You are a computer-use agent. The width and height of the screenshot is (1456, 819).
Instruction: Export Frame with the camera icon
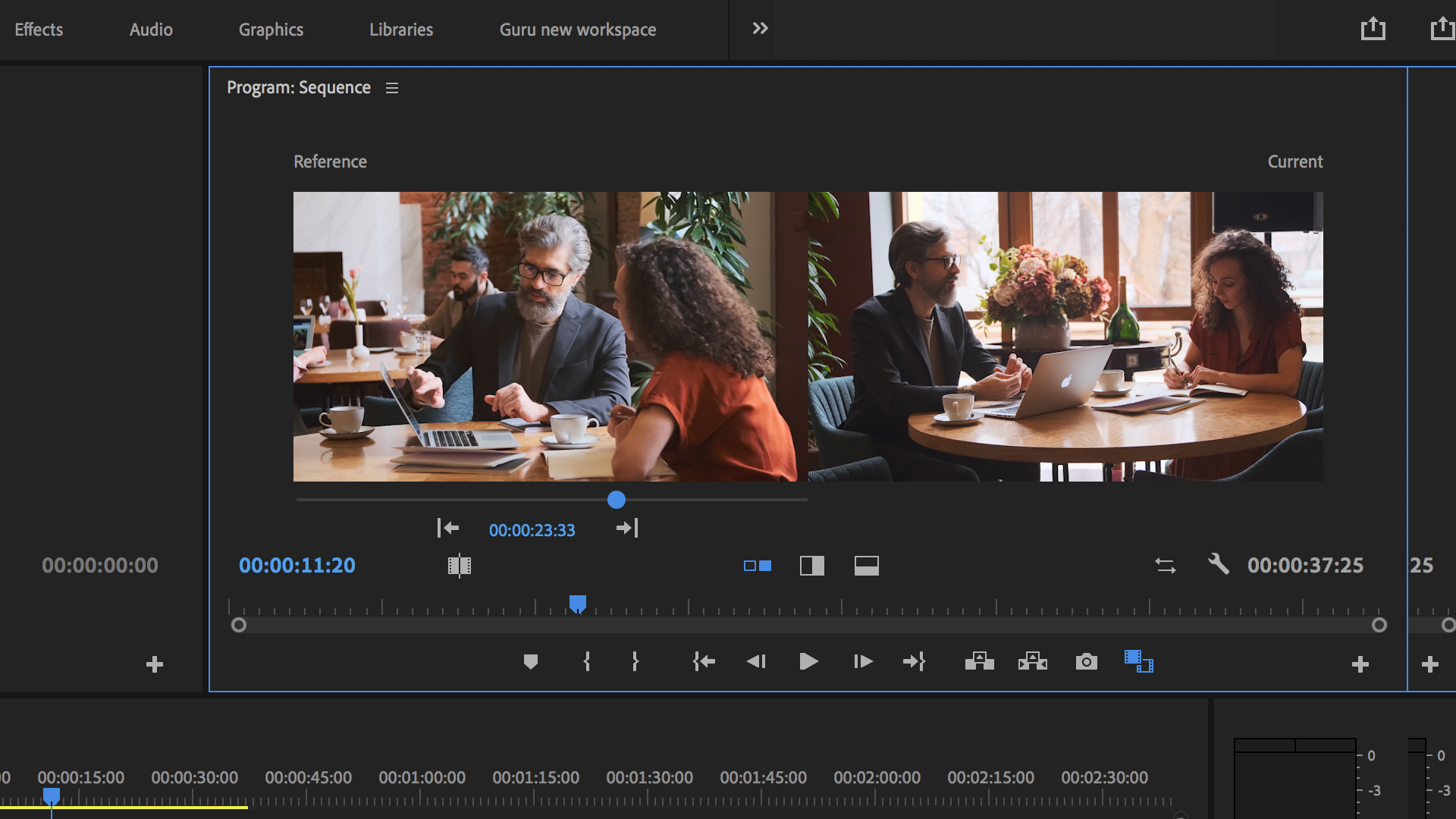pyautogui.click(x=1087, y=662)
